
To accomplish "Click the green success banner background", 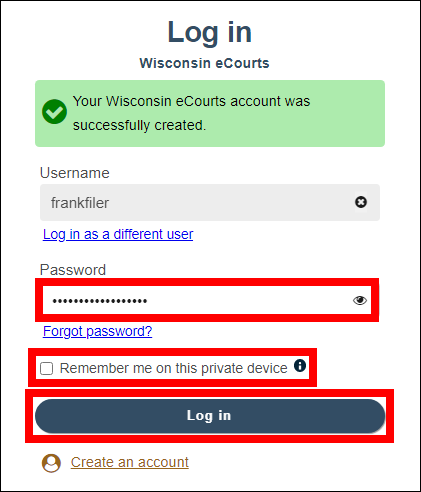I will pyautogui.click(x=210, y=113).
